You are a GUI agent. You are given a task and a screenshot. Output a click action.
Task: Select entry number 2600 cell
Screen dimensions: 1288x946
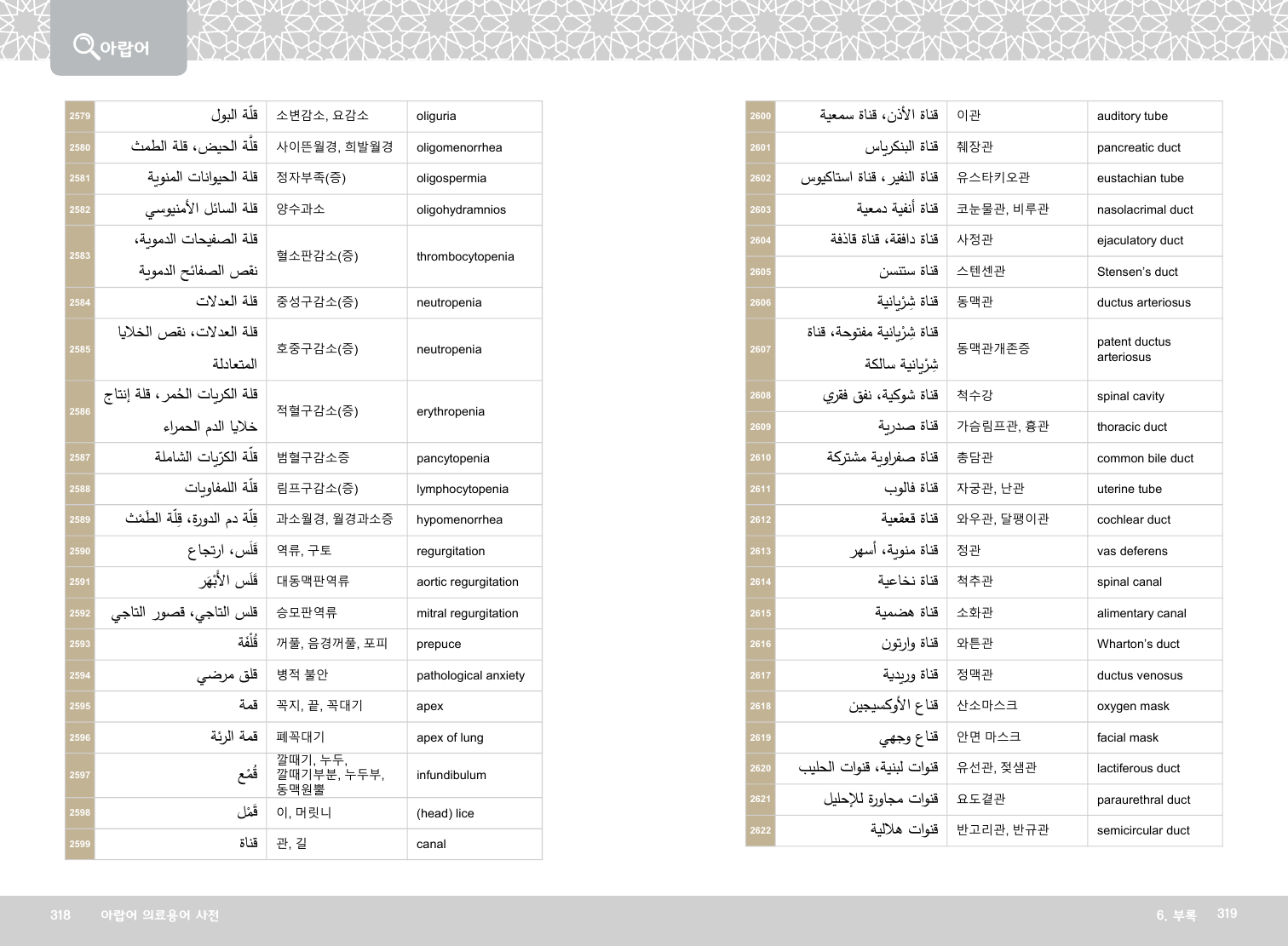[761, 117]
